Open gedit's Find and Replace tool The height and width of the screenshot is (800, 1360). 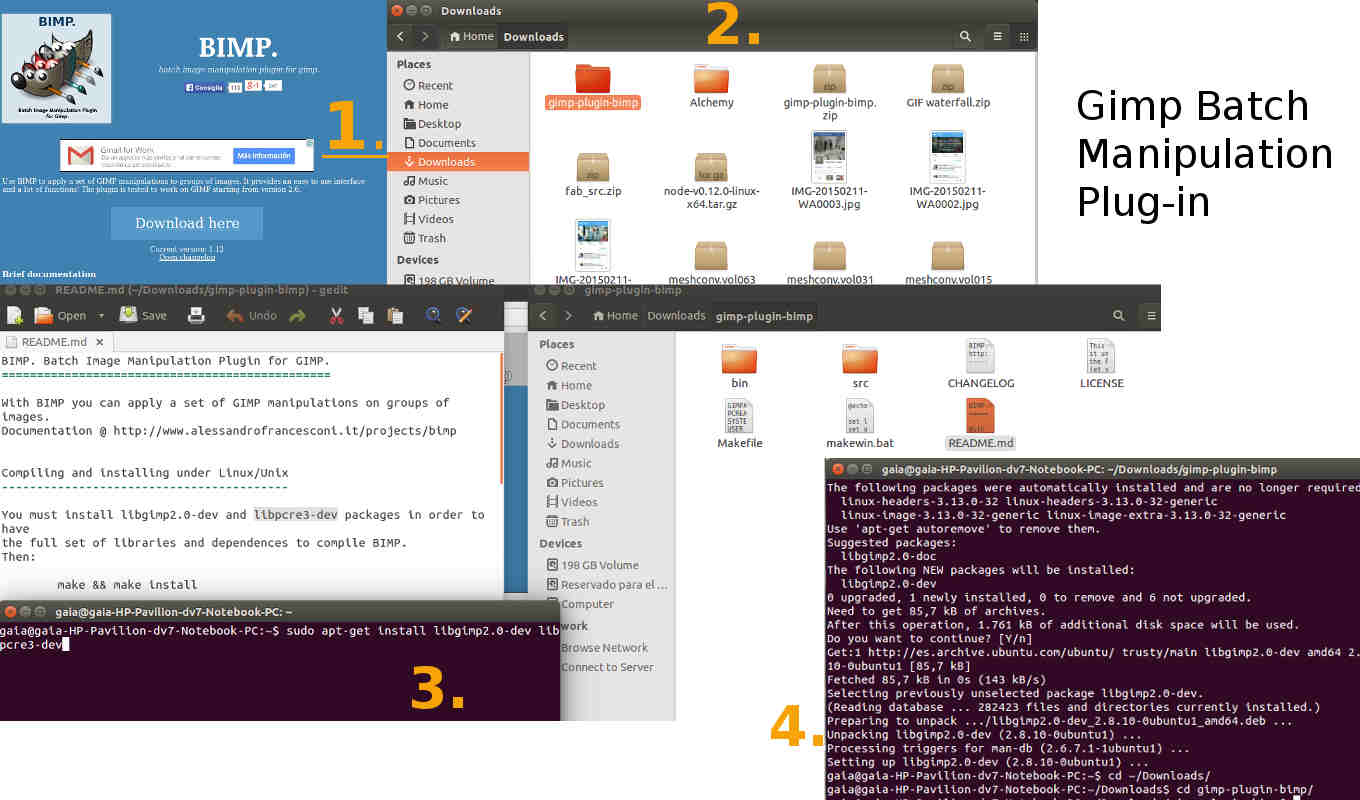coord(463,316)
